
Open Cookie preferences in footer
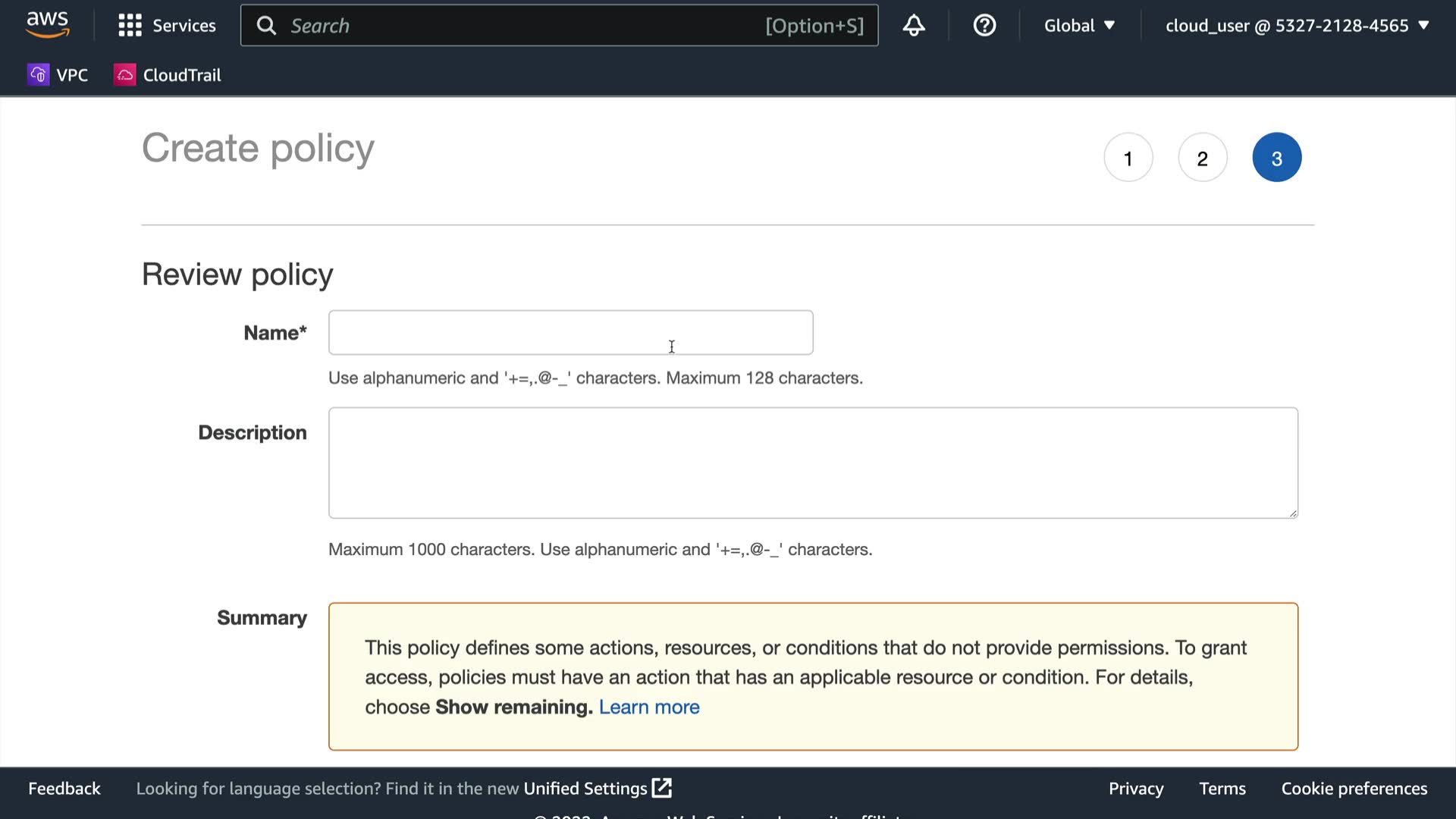[x=1354, y=789]
